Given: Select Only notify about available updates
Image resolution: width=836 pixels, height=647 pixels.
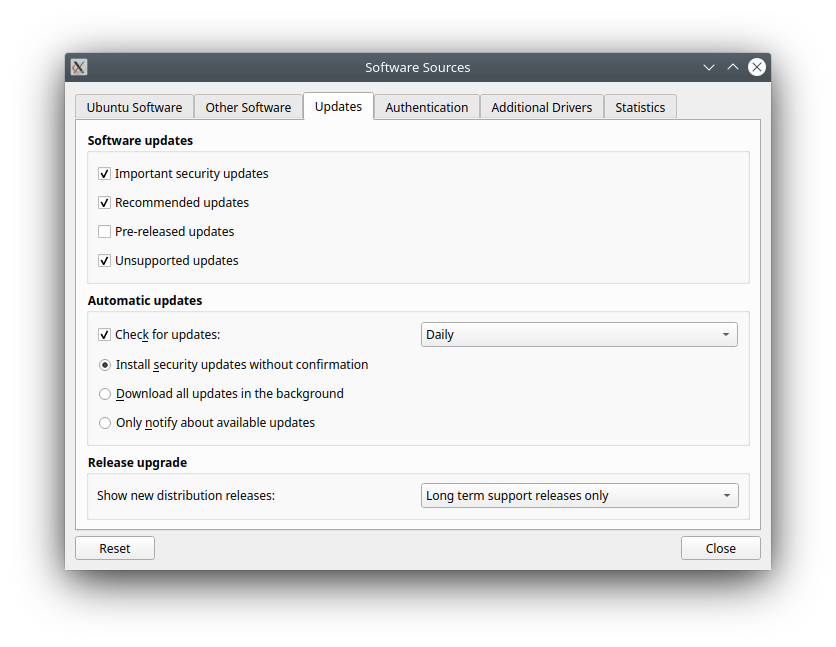Looking at the screenshot, I should tap(105, 423).
